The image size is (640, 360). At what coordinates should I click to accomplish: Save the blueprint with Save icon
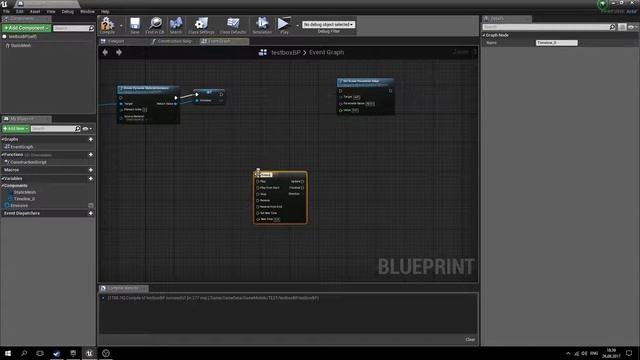[135, 25]
